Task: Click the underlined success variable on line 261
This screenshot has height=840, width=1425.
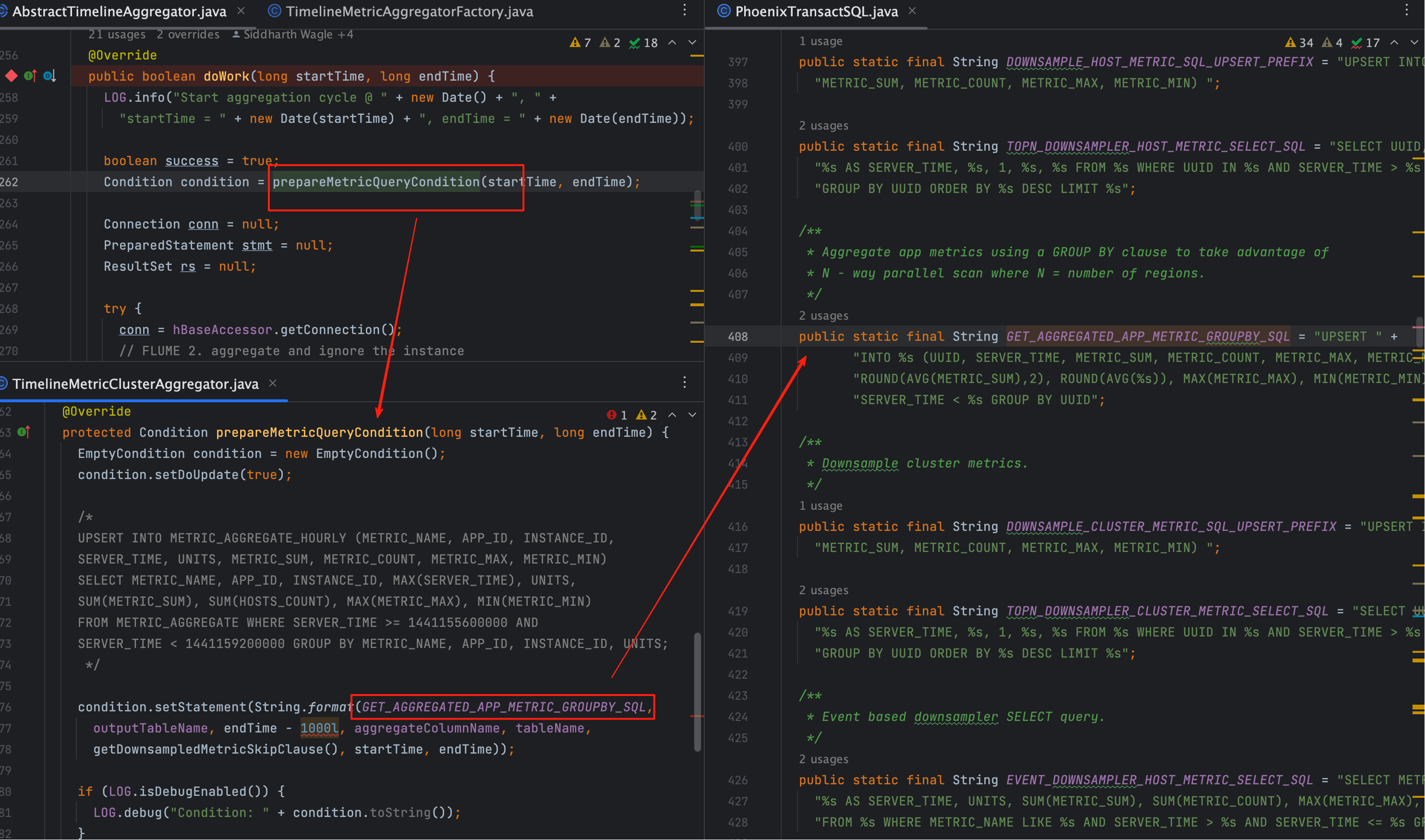Action: click(192, 161)
